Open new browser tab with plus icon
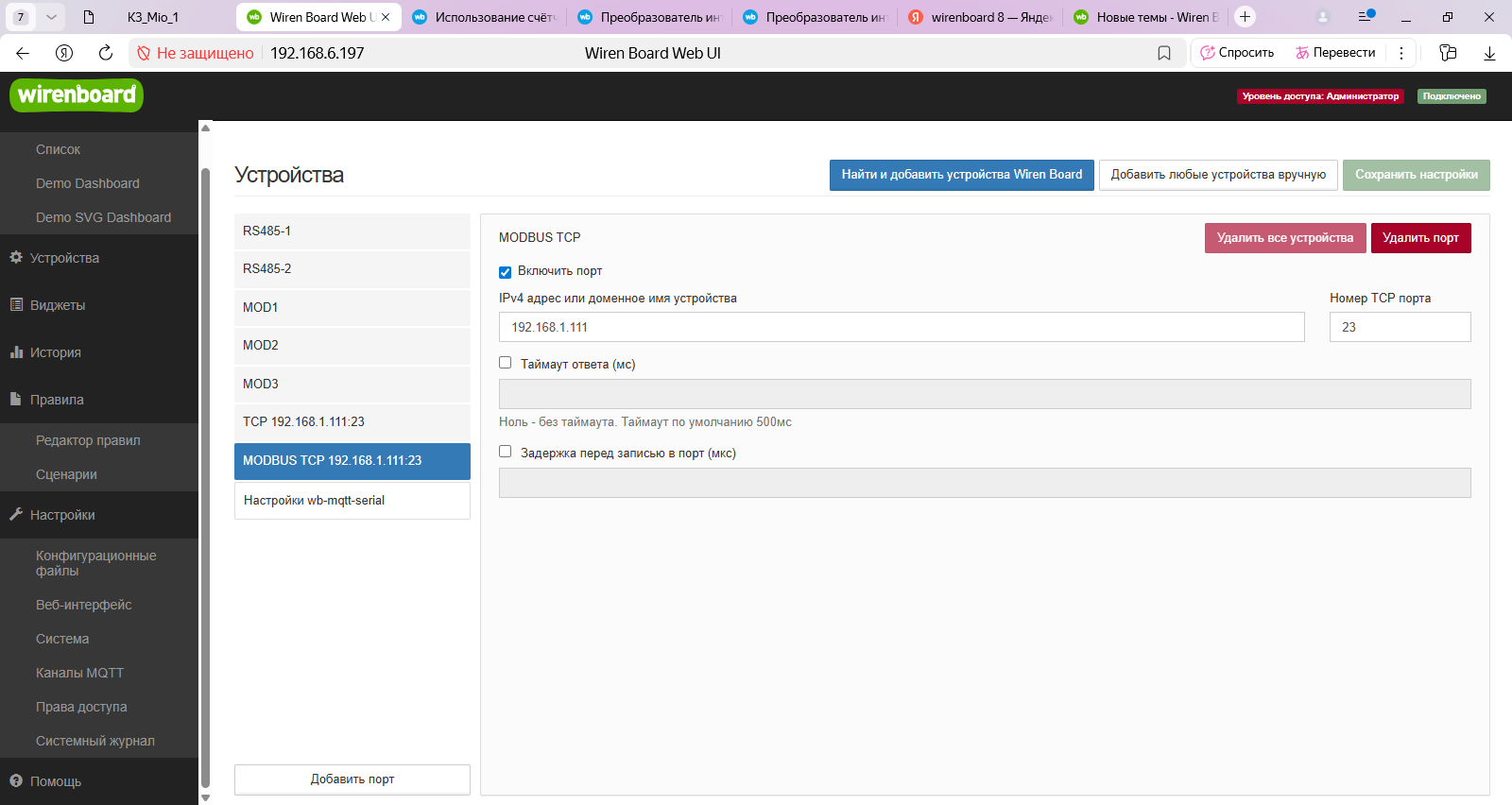This screenshot has height=805, width=1512. [x=1246, y=17]
